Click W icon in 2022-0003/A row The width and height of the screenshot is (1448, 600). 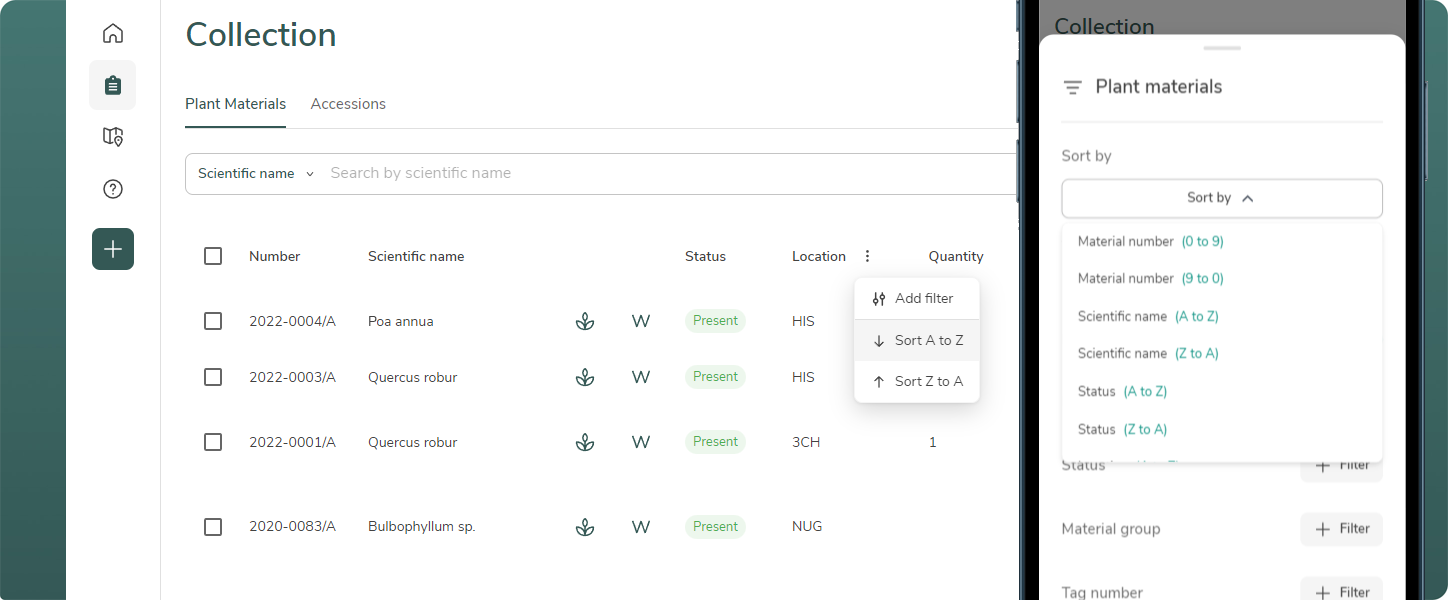641,377
